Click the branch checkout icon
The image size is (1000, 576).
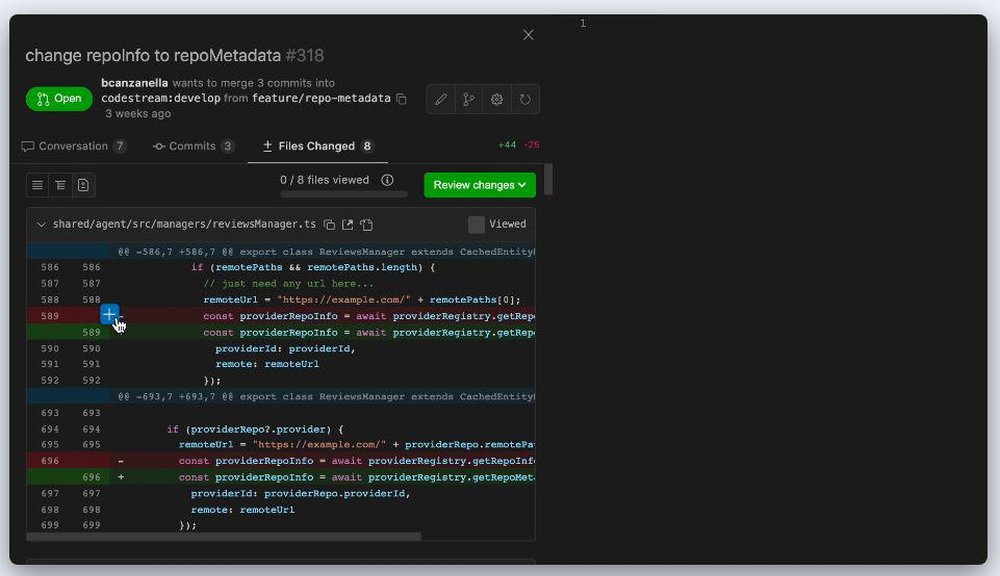click(469, 100)
